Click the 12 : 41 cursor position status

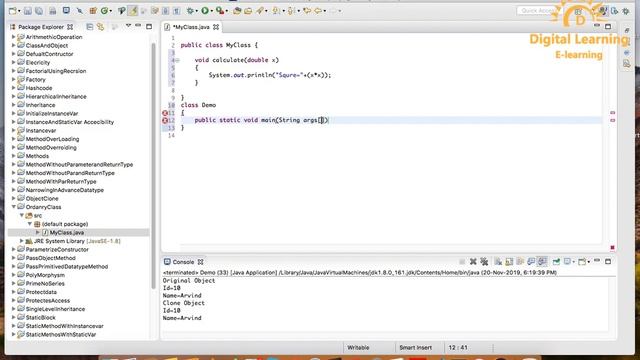pyautogui.click(x=458, y=348)
